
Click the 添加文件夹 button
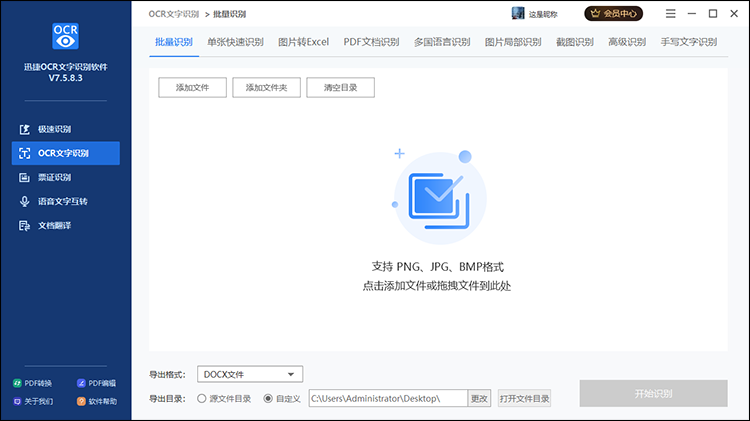tap(266, 88)
